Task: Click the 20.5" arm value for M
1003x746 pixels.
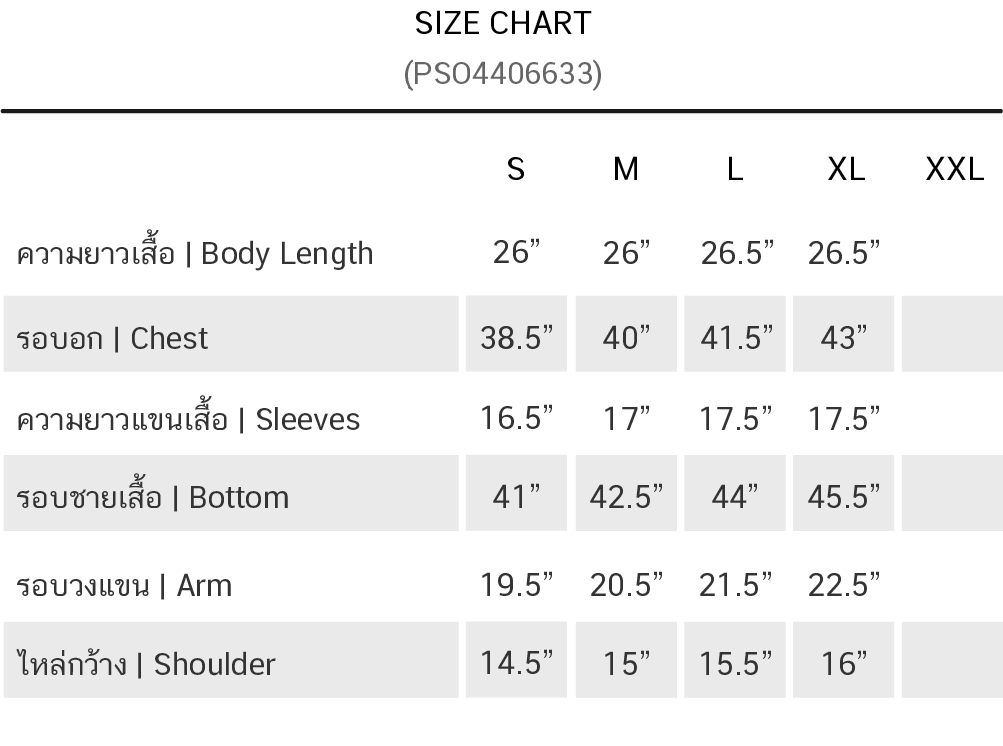Action: point(626,585)
